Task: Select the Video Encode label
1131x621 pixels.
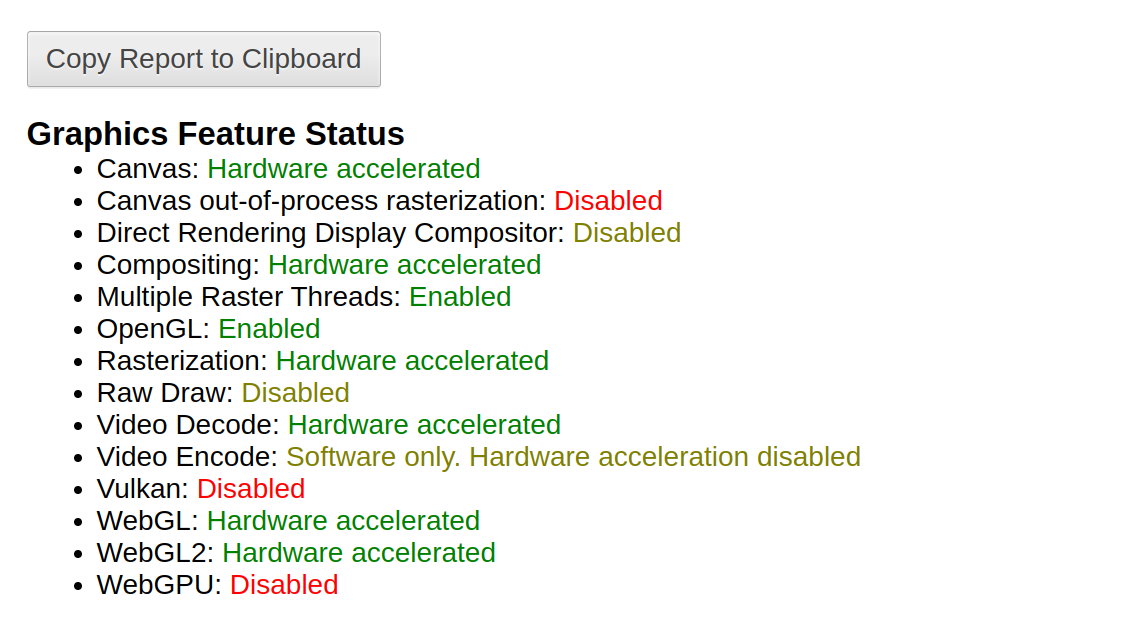Action: [187, 457]
